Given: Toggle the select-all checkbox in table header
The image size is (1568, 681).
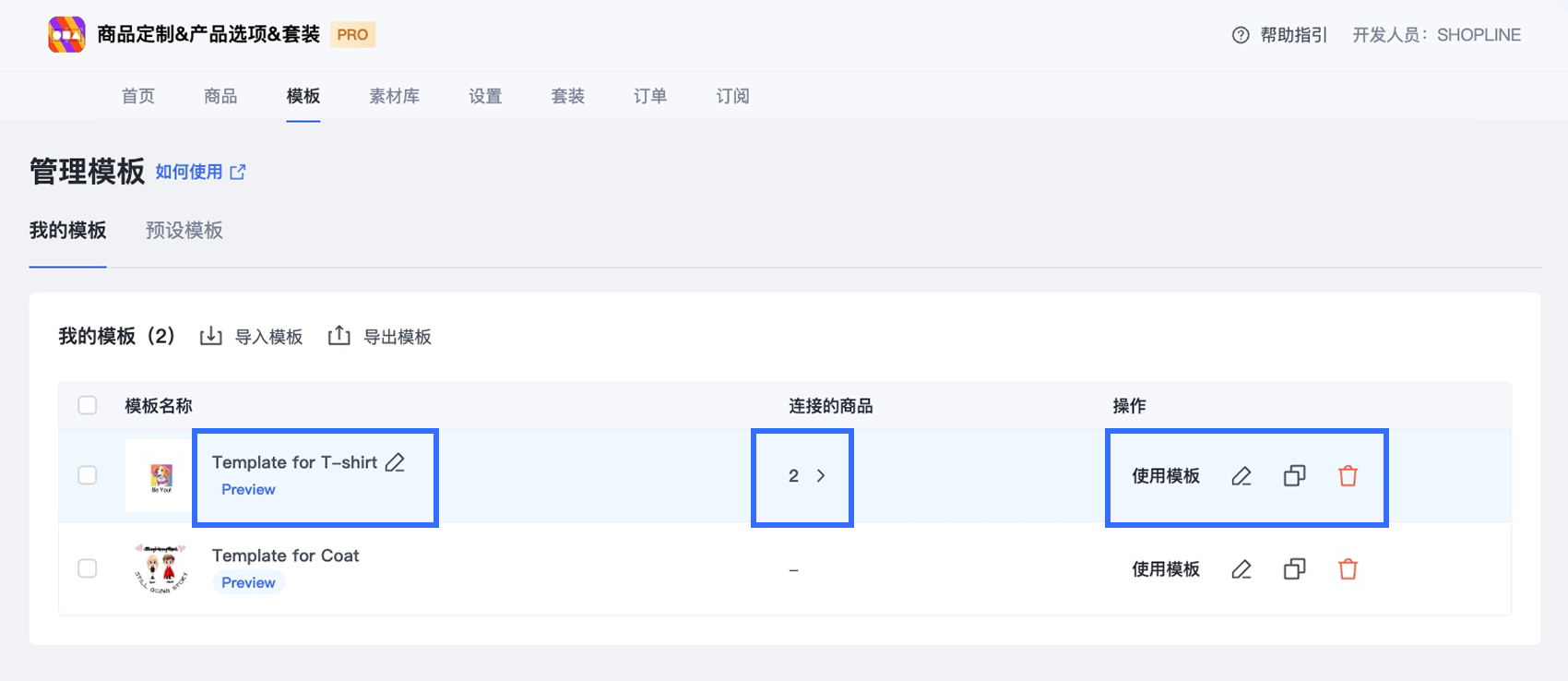Looking at the screenshot, I should click(x=88, y=406).
